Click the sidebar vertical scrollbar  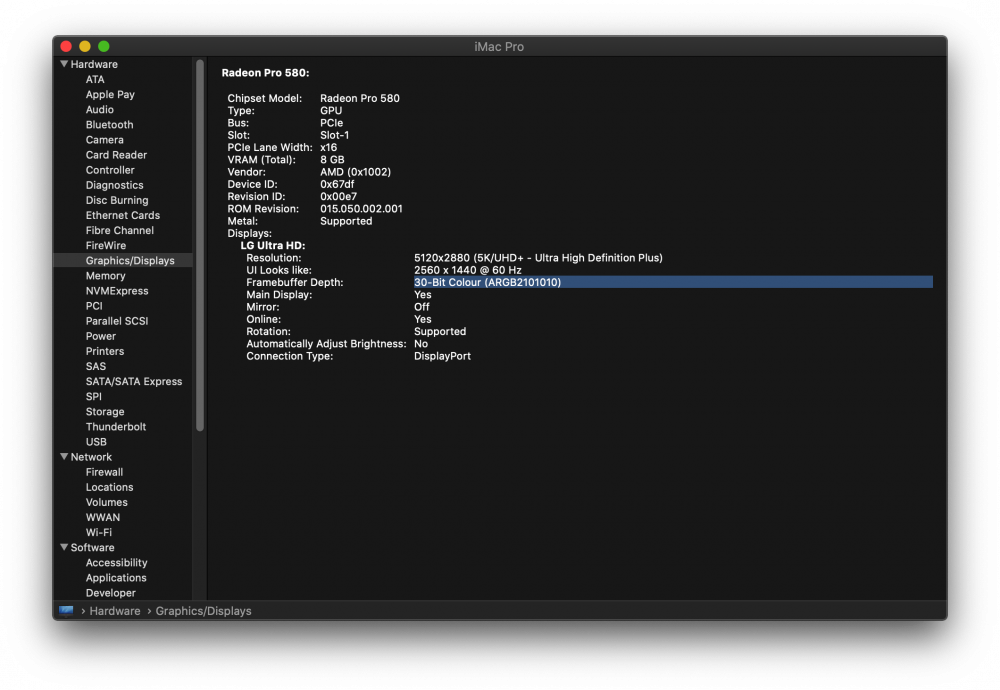click(200, 246)
